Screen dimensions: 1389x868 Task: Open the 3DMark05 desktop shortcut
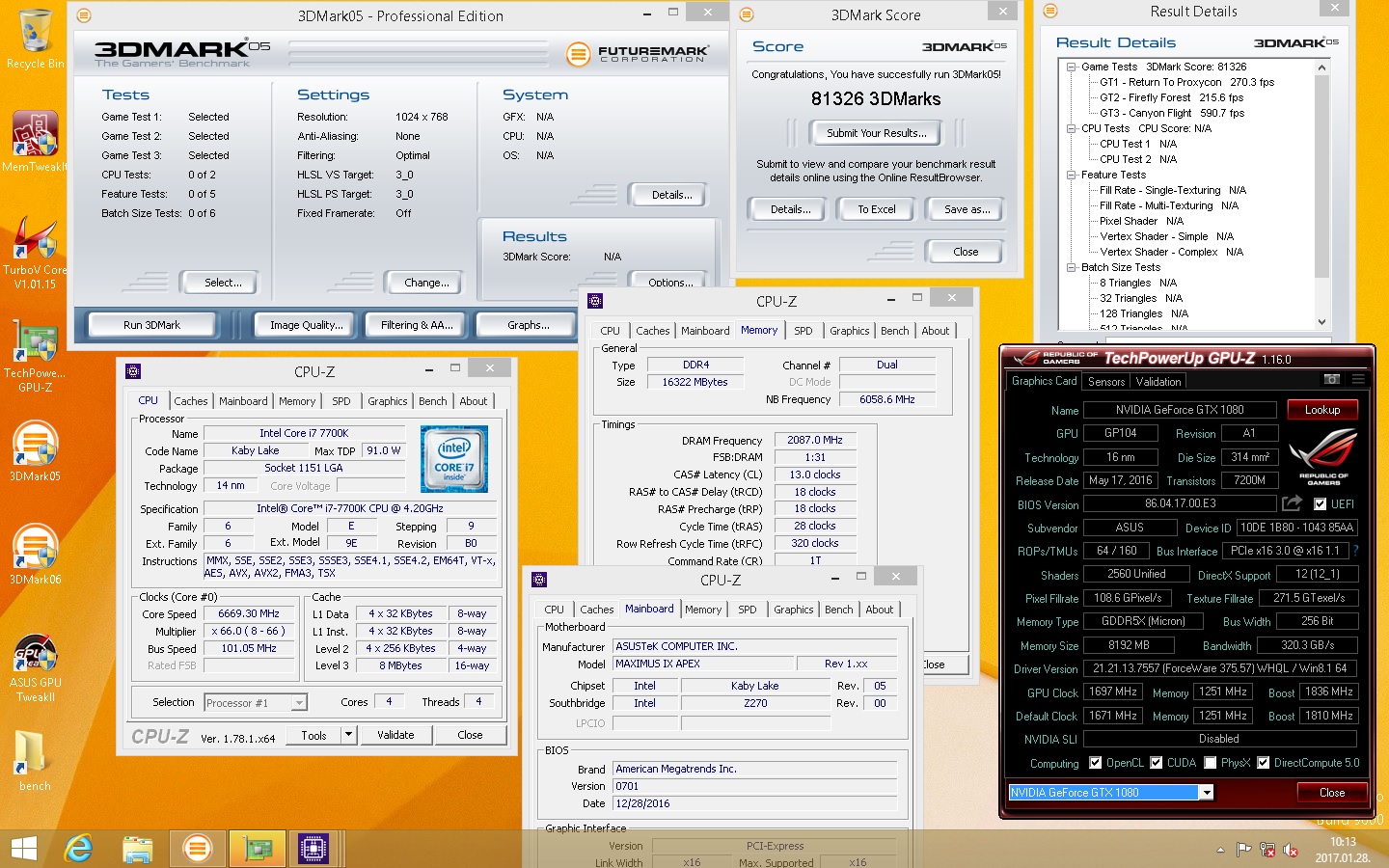(x=36, y=450)
